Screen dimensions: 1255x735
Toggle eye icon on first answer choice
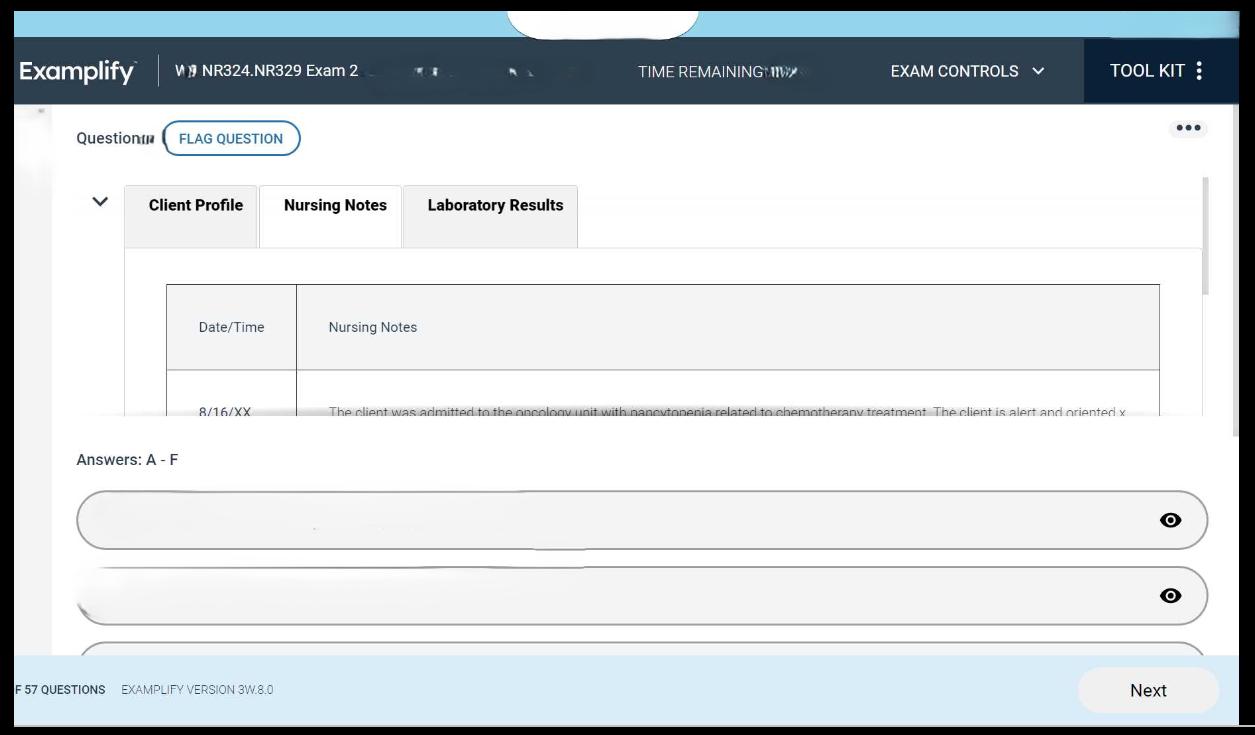coord(1170,520)
